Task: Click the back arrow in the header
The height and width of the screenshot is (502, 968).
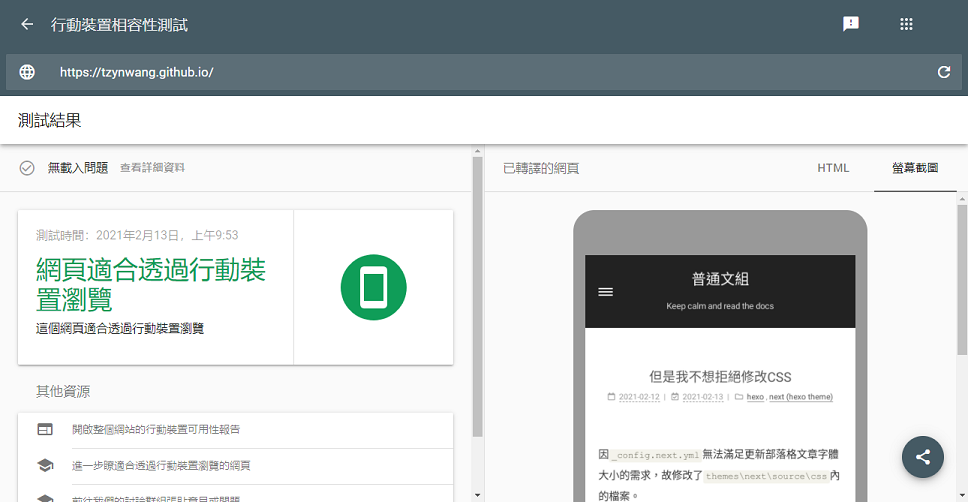Action: (x=27, y=24)
